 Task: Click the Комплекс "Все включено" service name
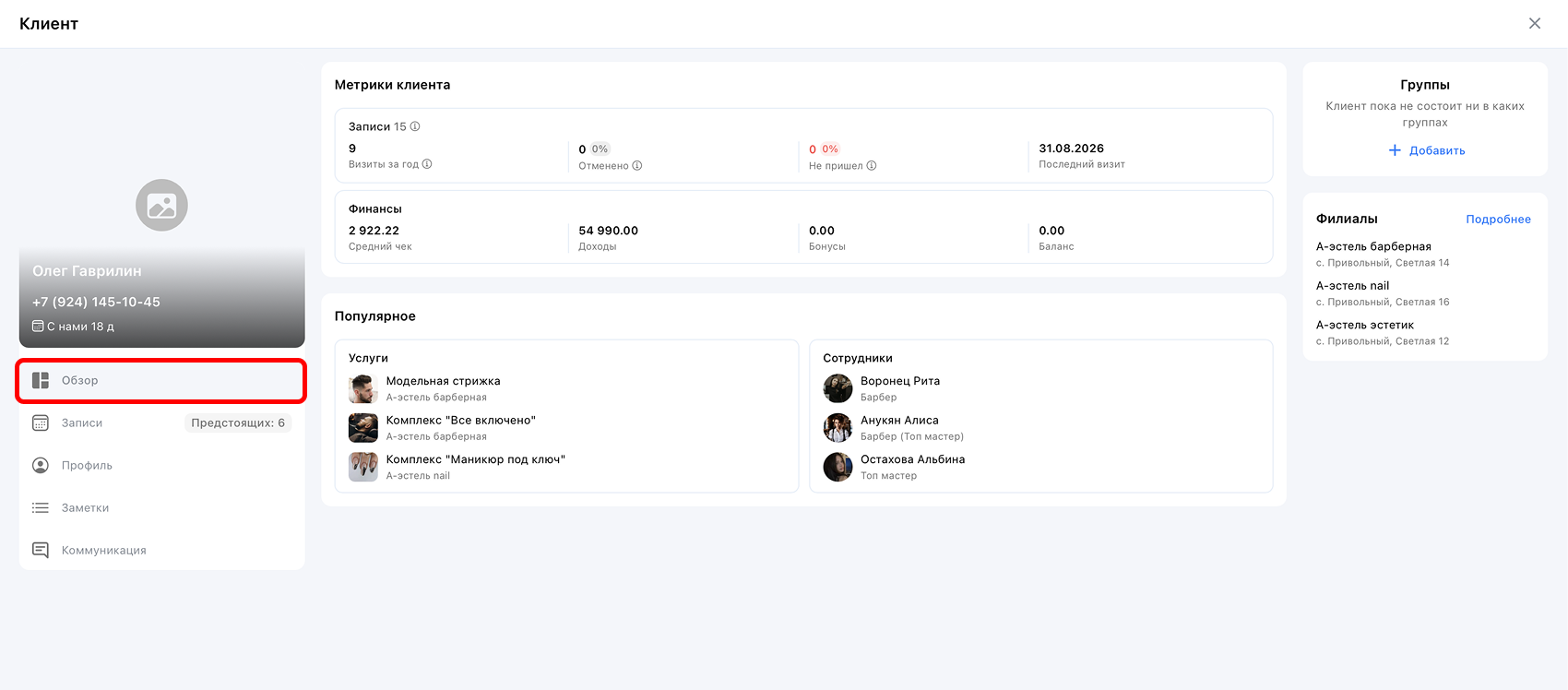tap(461, 421)
